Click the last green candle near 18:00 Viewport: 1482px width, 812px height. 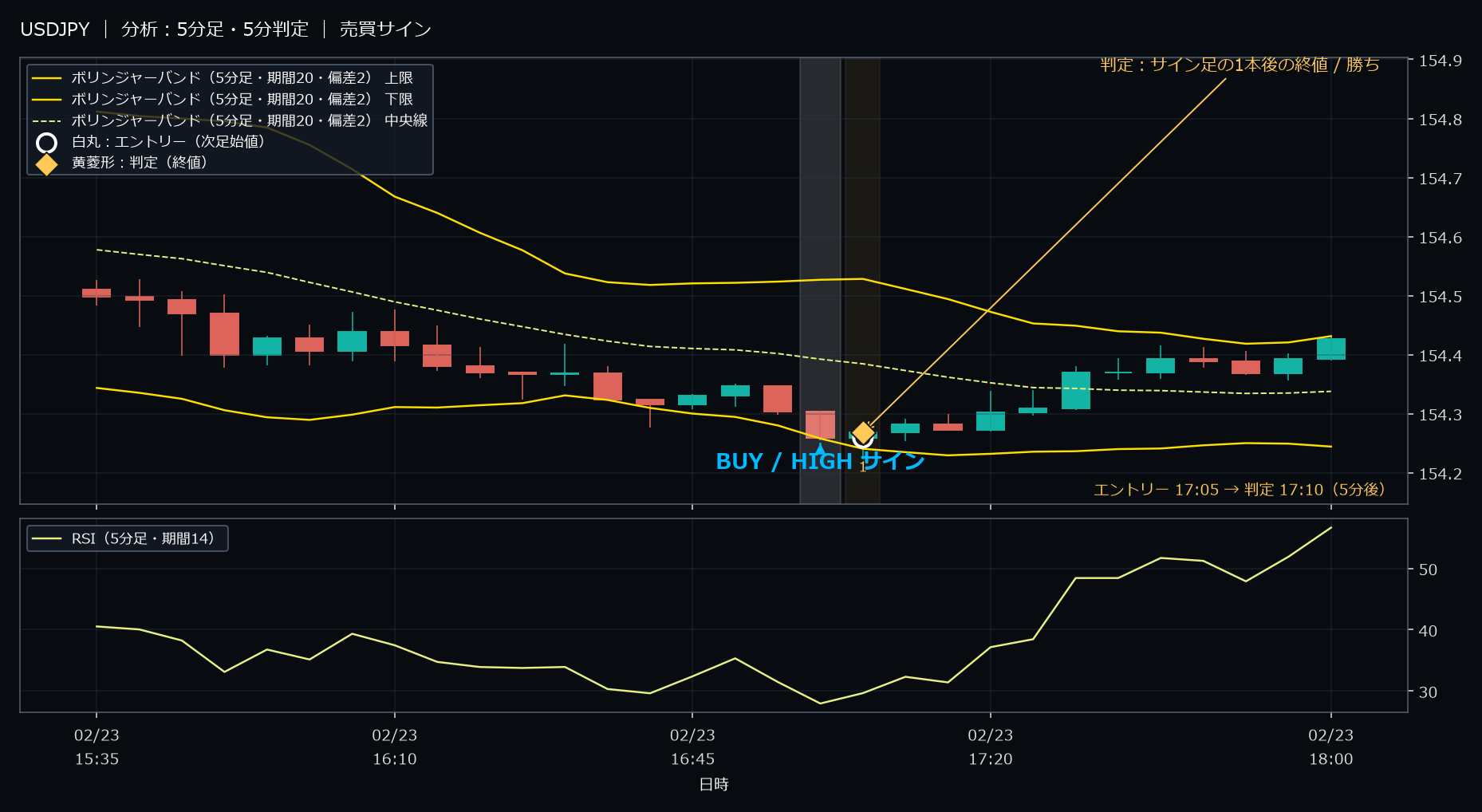(x=1330, y=349)
